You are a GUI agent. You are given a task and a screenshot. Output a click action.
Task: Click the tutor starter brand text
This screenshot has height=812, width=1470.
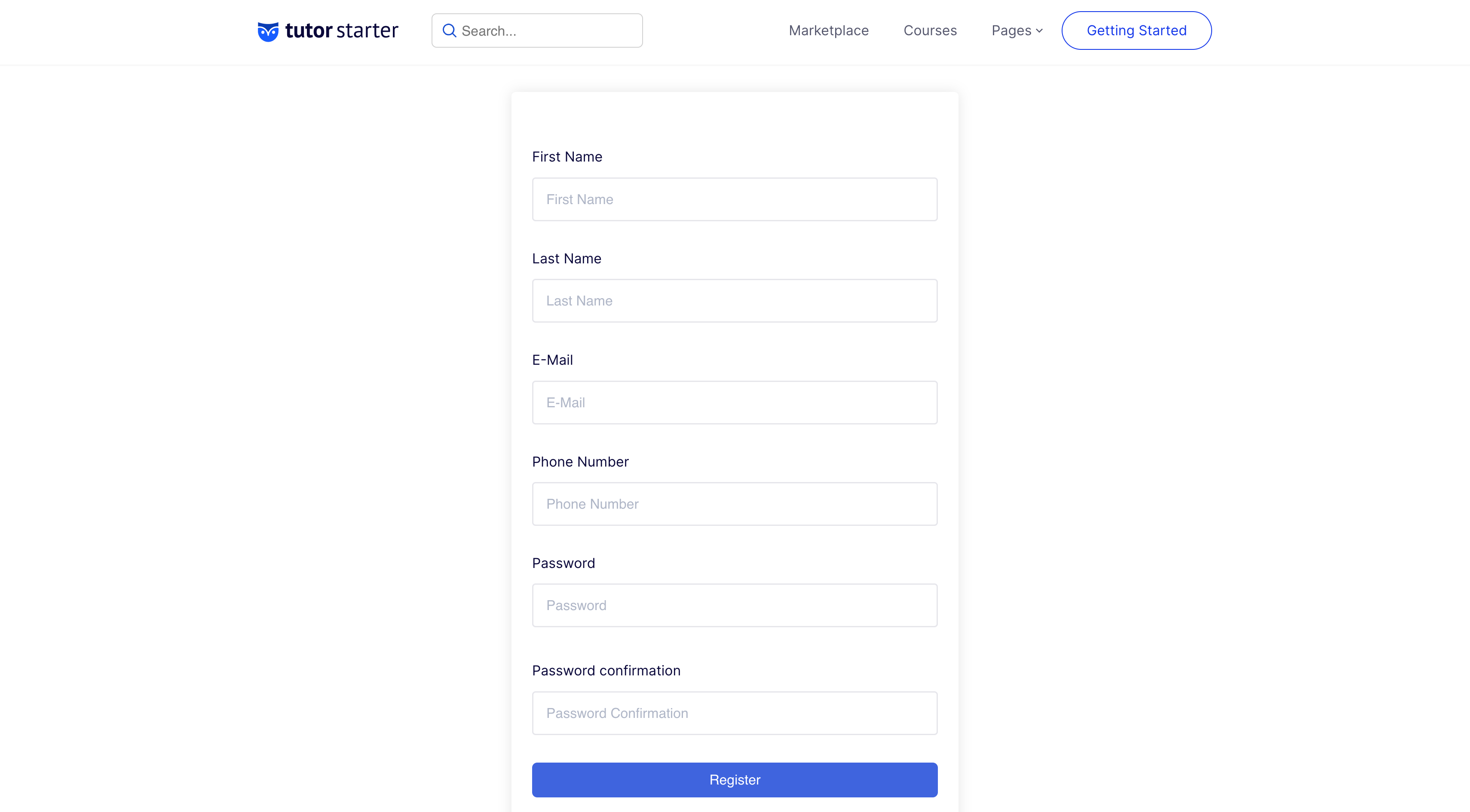(x=341, y=30)
